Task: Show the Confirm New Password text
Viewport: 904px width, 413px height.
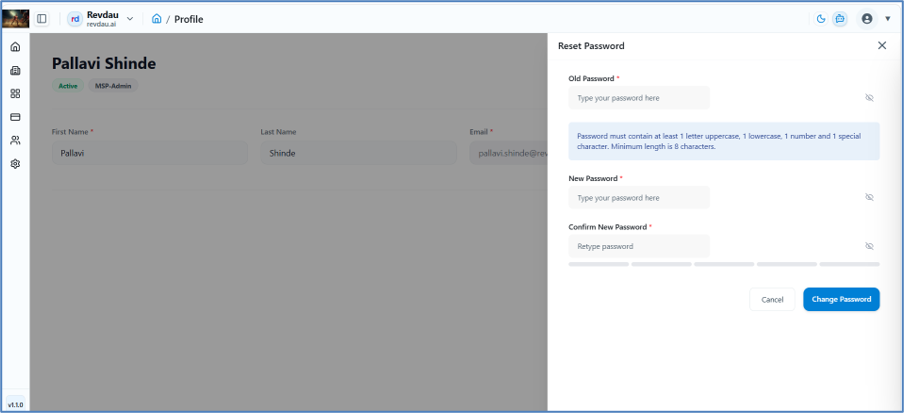Action: [869, 246]
